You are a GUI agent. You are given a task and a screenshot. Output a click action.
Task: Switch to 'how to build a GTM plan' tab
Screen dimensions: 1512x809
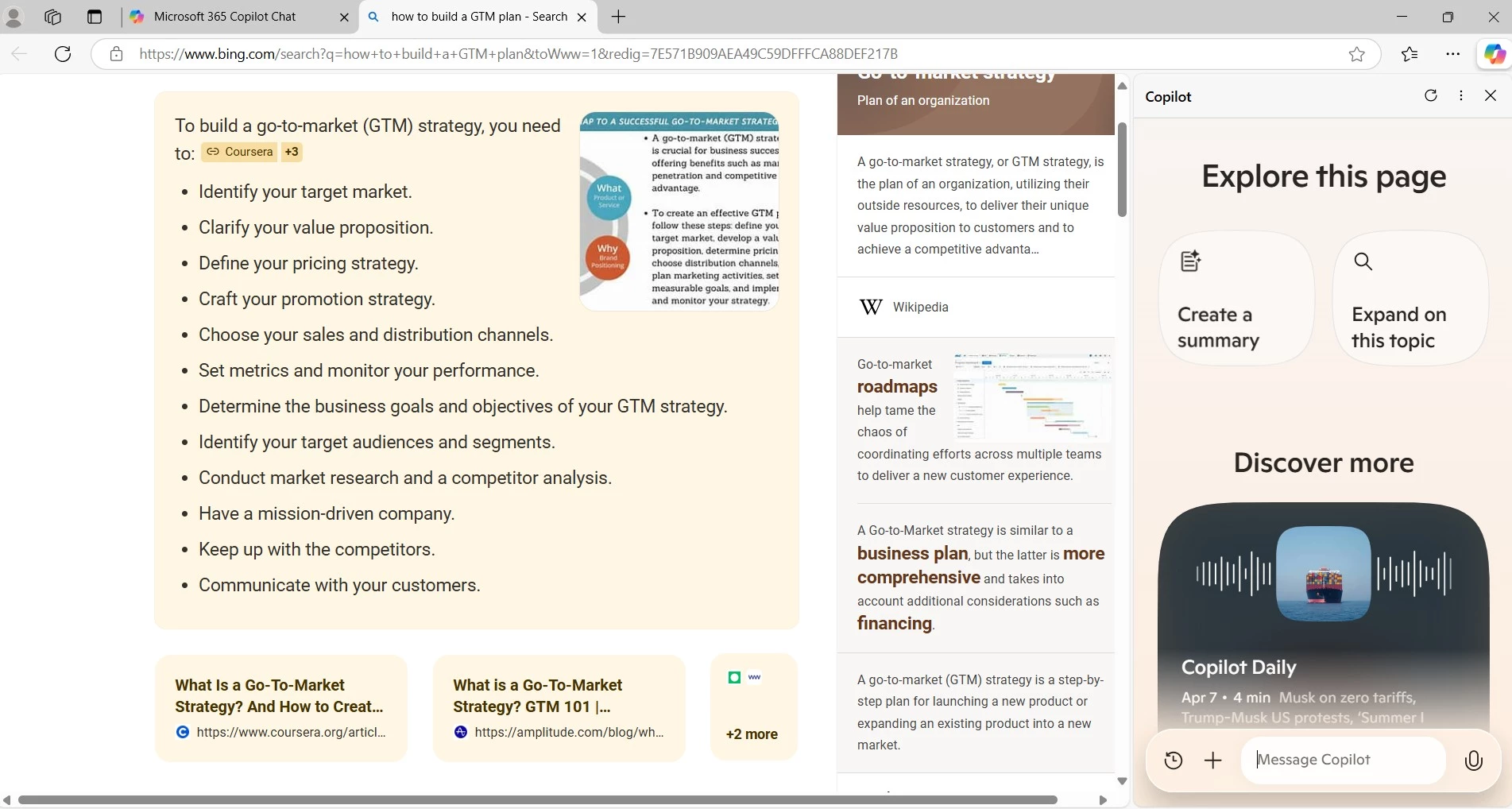pyautogui.click(x=478, y=17)
